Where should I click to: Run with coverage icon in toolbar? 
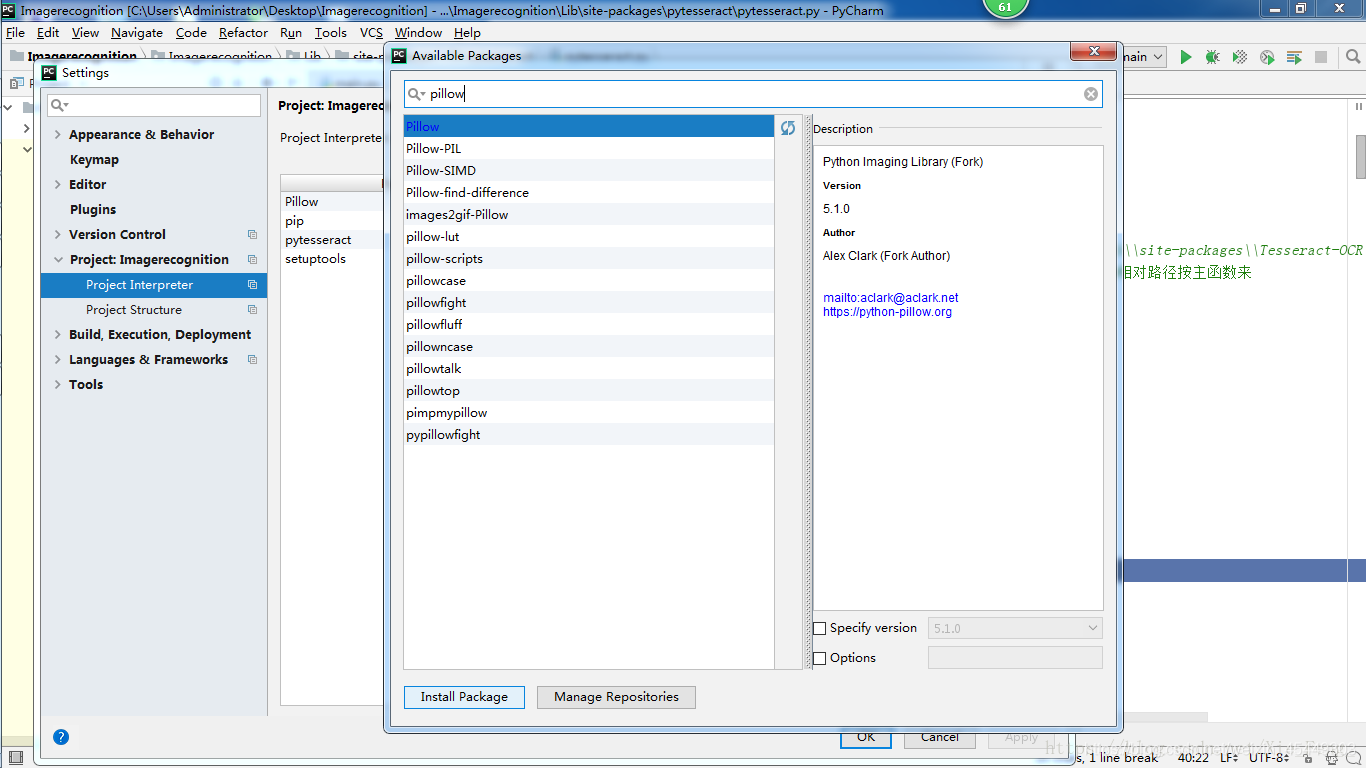(x=1240, y=57)
